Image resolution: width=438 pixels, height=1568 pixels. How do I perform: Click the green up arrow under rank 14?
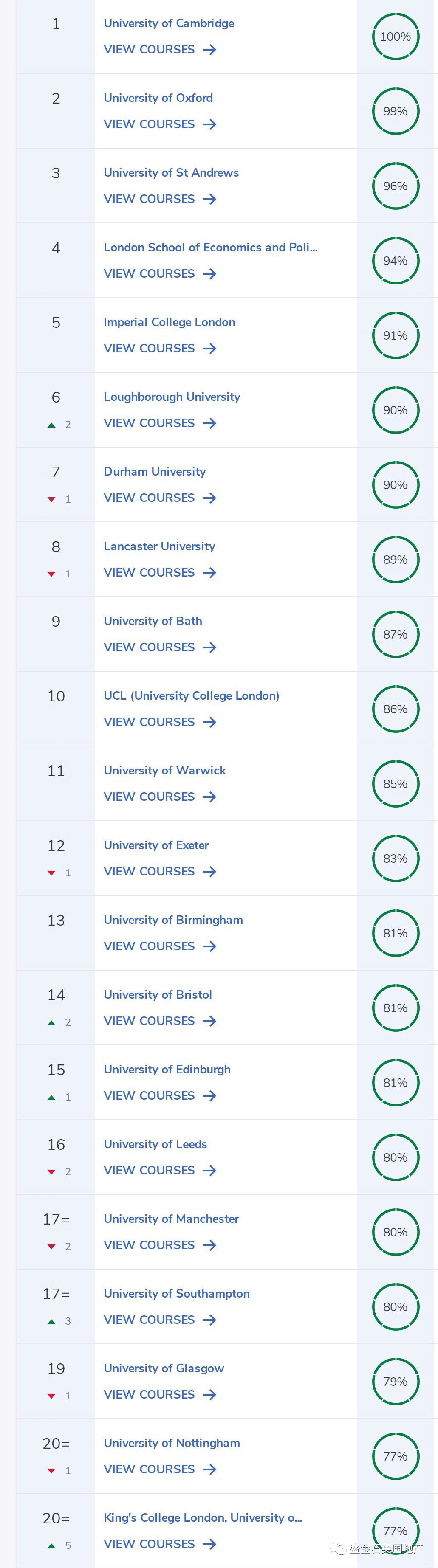(x=52, y=1022)
